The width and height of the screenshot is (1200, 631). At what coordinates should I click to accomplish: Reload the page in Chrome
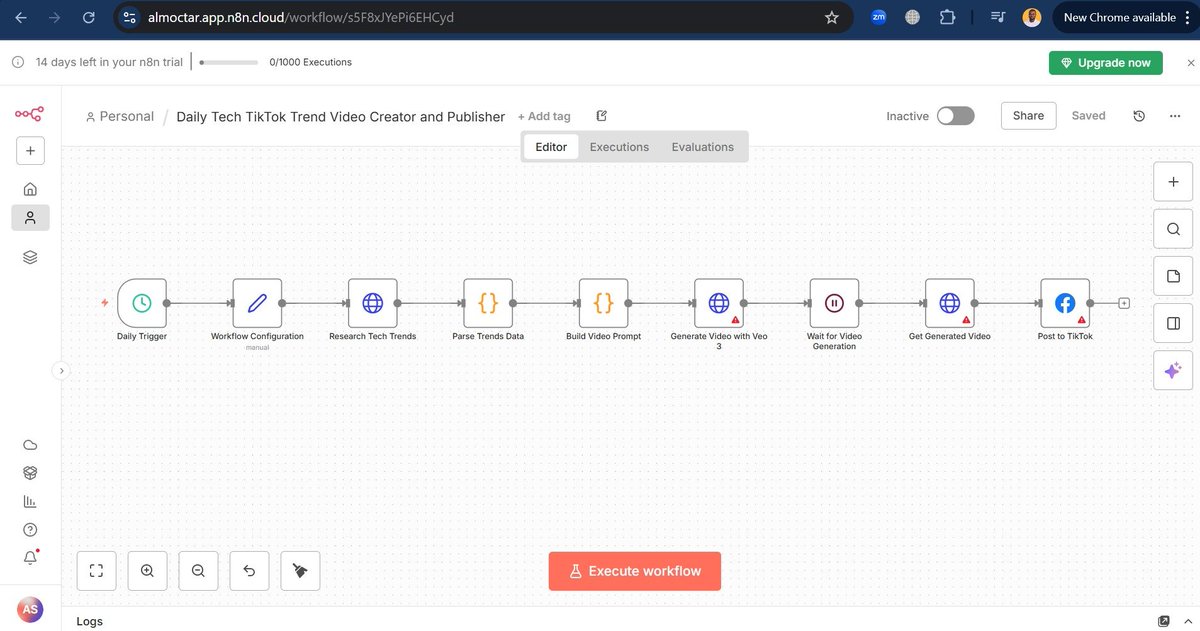point(89,17)
